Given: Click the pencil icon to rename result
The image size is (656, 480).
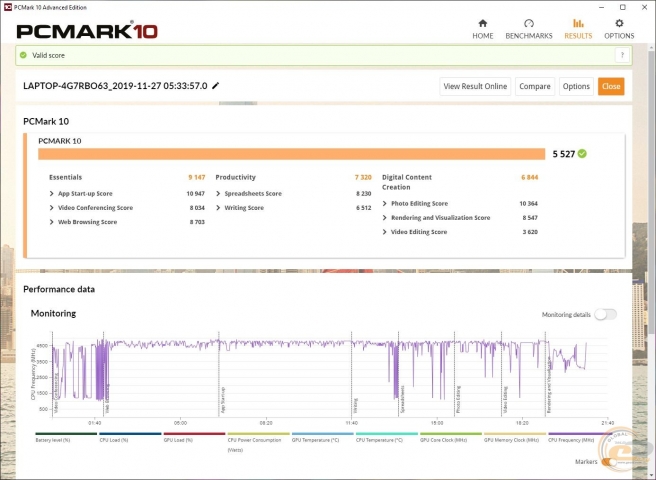Looking at the screenshot, I should (215, 86).
